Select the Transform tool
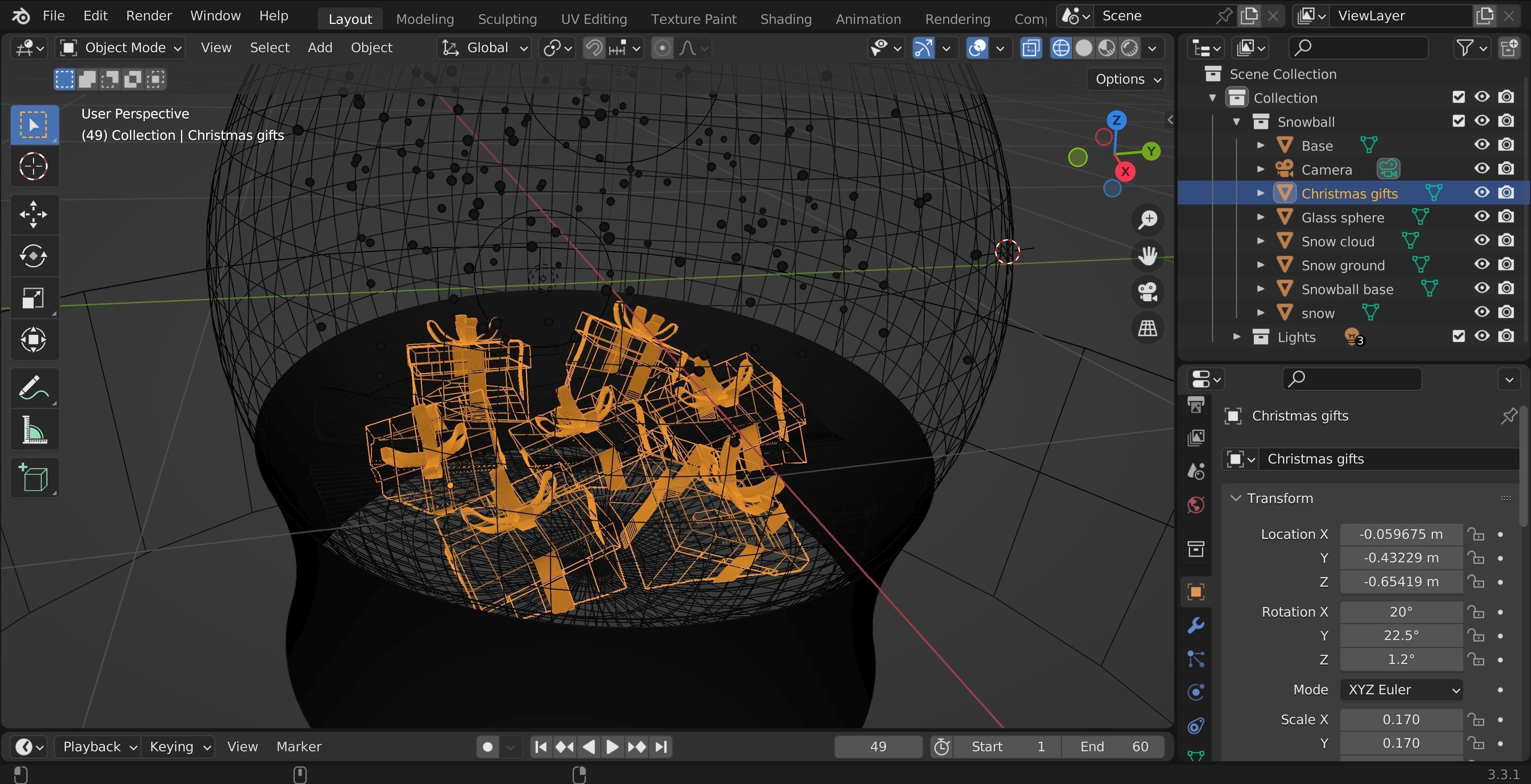 (34, 340)
